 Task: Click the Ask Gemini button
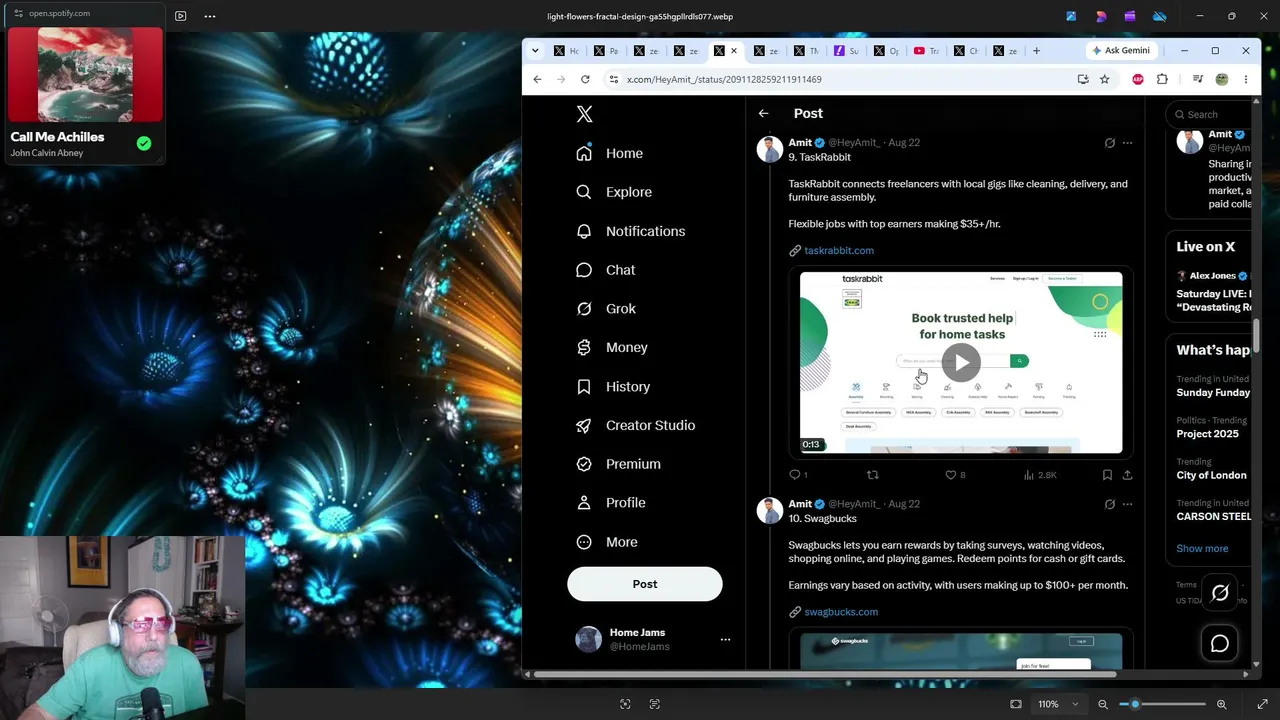[1121, 51]
